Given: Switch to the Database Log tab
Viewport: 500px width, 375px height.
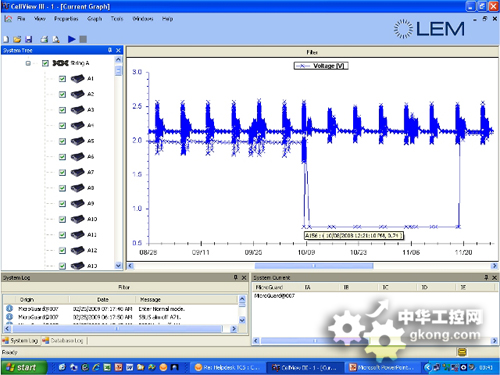Looking at the screenshot, I should (x=63, y=340).
